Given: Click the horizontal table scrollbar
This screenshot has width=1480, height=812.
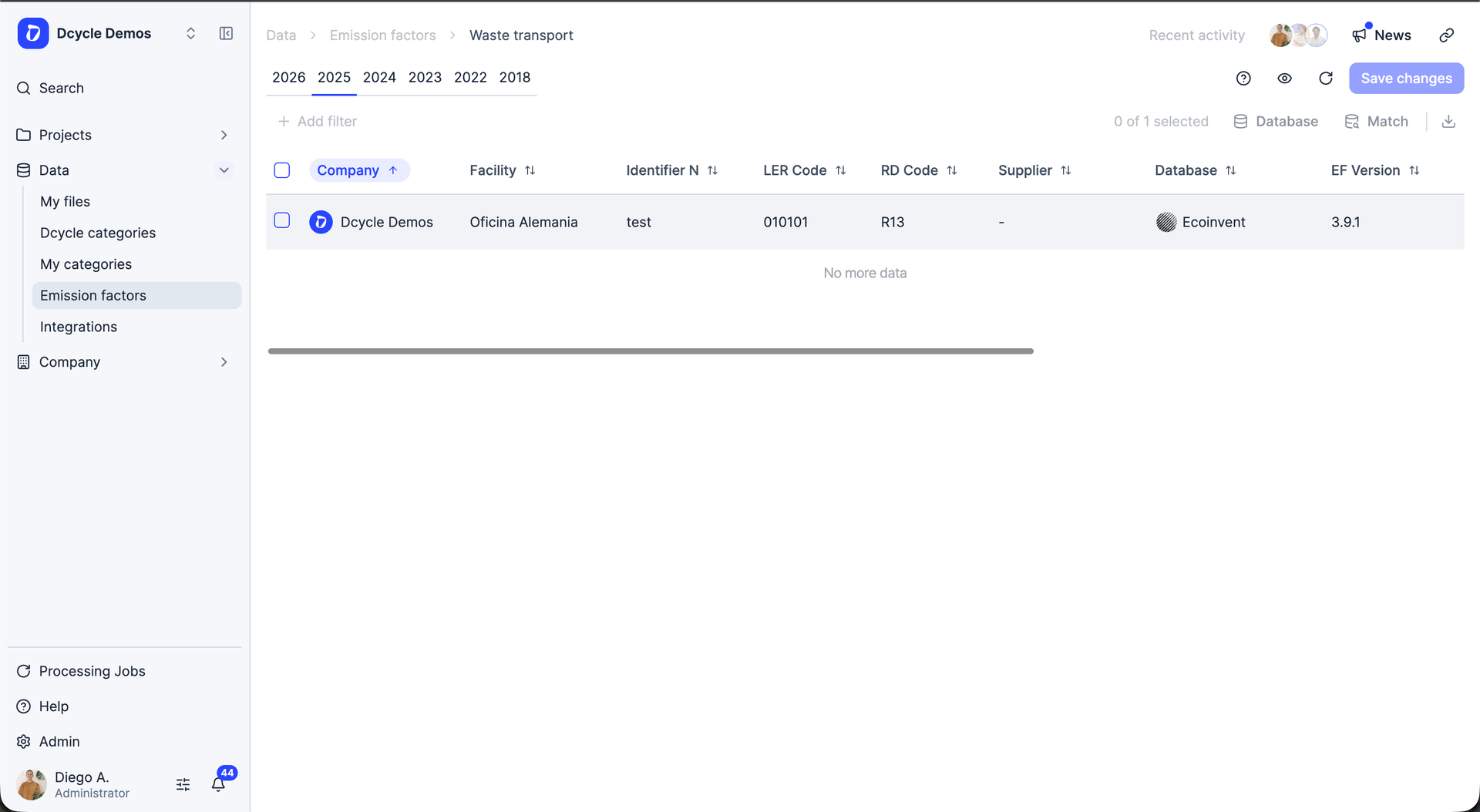Looking at the screenshot, I should coord(651,351).
